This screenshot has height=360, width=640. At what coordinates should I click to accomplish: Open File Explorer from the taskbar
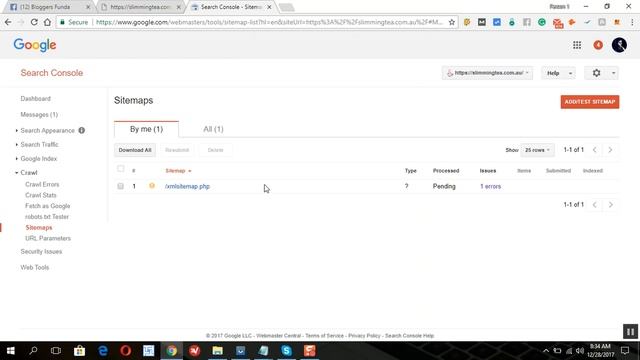(218, 351)
